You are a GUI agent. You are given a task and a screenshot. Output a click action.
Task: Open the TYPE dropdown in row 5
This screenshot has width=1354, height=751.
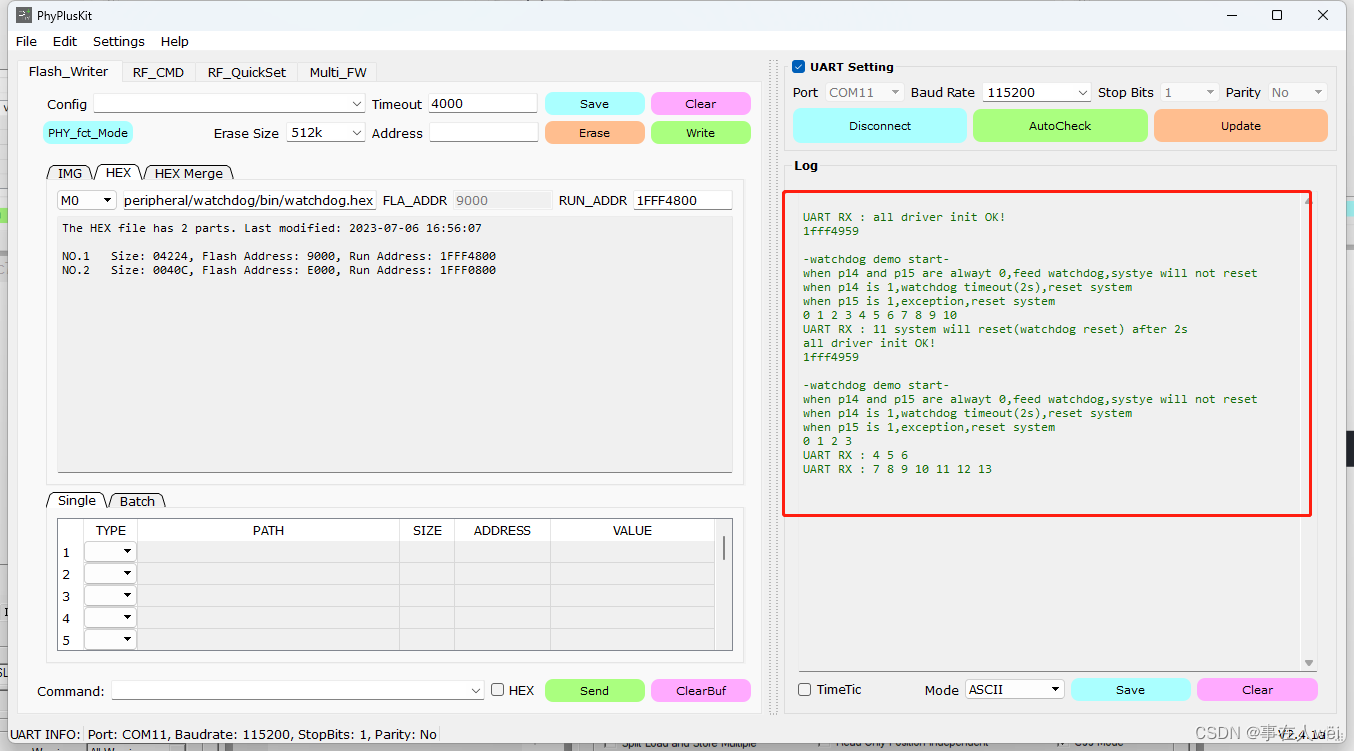pos(110,640)
